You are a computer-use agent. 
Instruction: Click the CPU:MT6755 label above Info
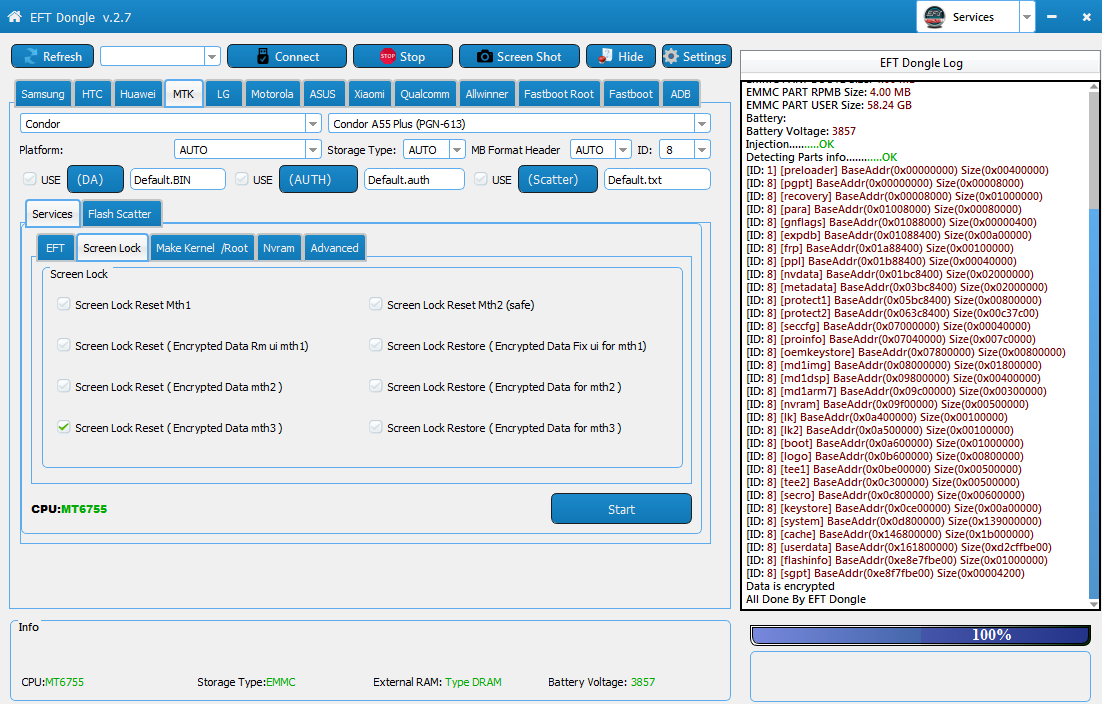pos(70,509)
